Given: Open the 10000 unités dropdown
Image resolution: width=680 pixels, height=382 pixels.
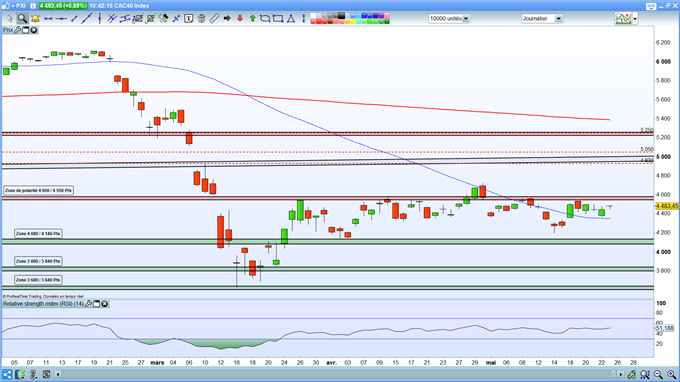Looking at the screenshot, I should click(x=449, y=19).
